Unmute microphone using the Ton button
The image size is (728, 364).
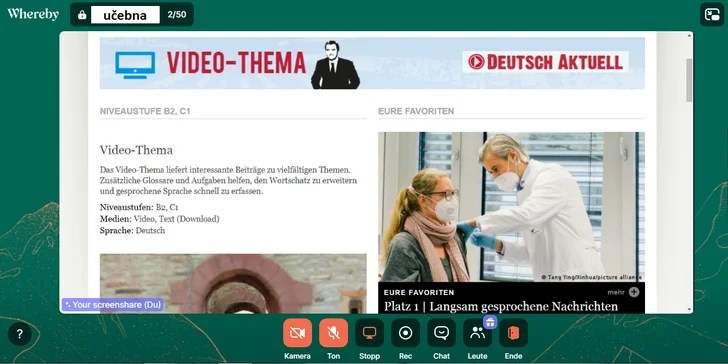(x=333, y=333)
